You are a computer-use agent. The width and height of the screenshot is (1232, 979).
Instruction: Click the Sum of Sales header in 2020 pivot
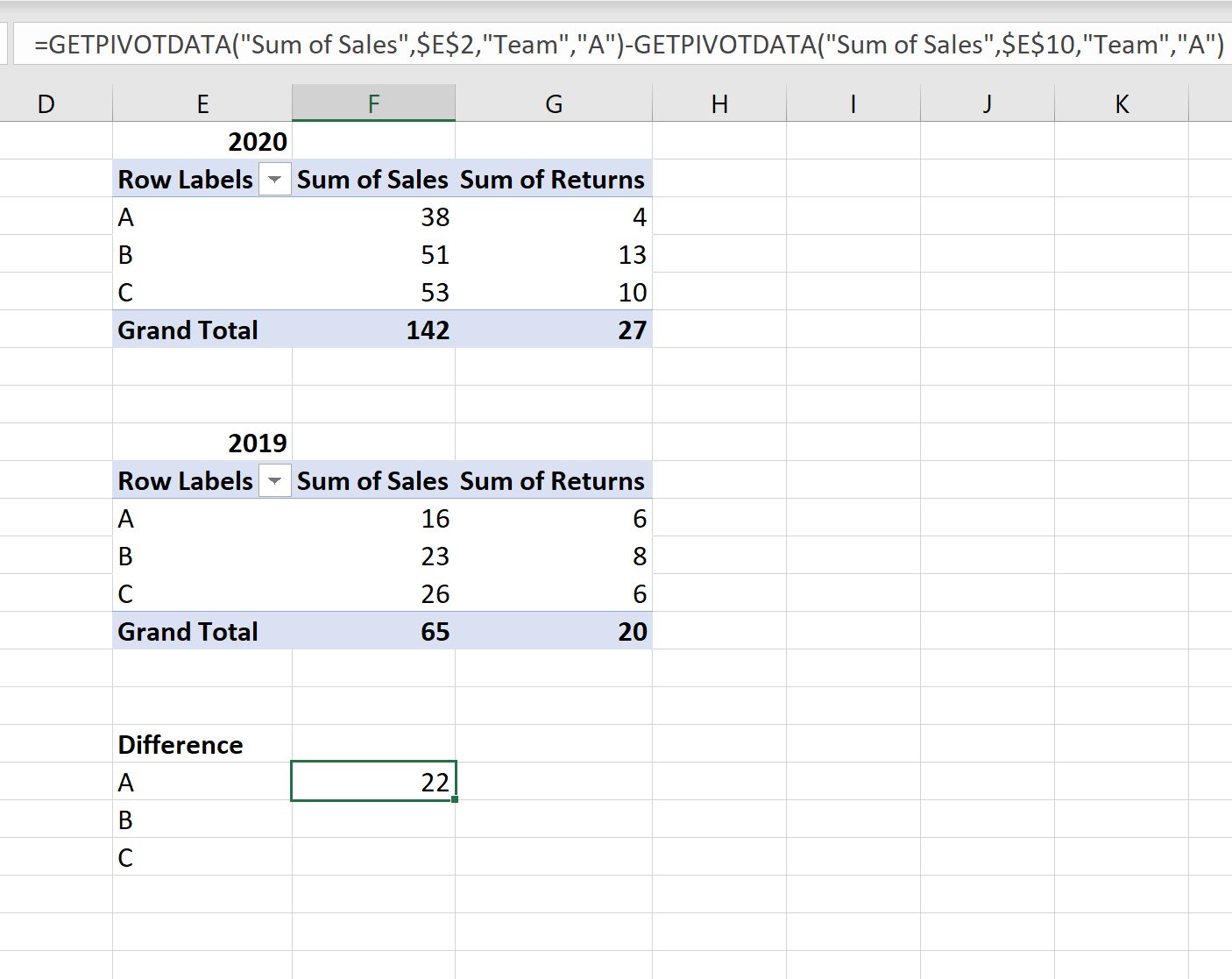pos(372,179)
